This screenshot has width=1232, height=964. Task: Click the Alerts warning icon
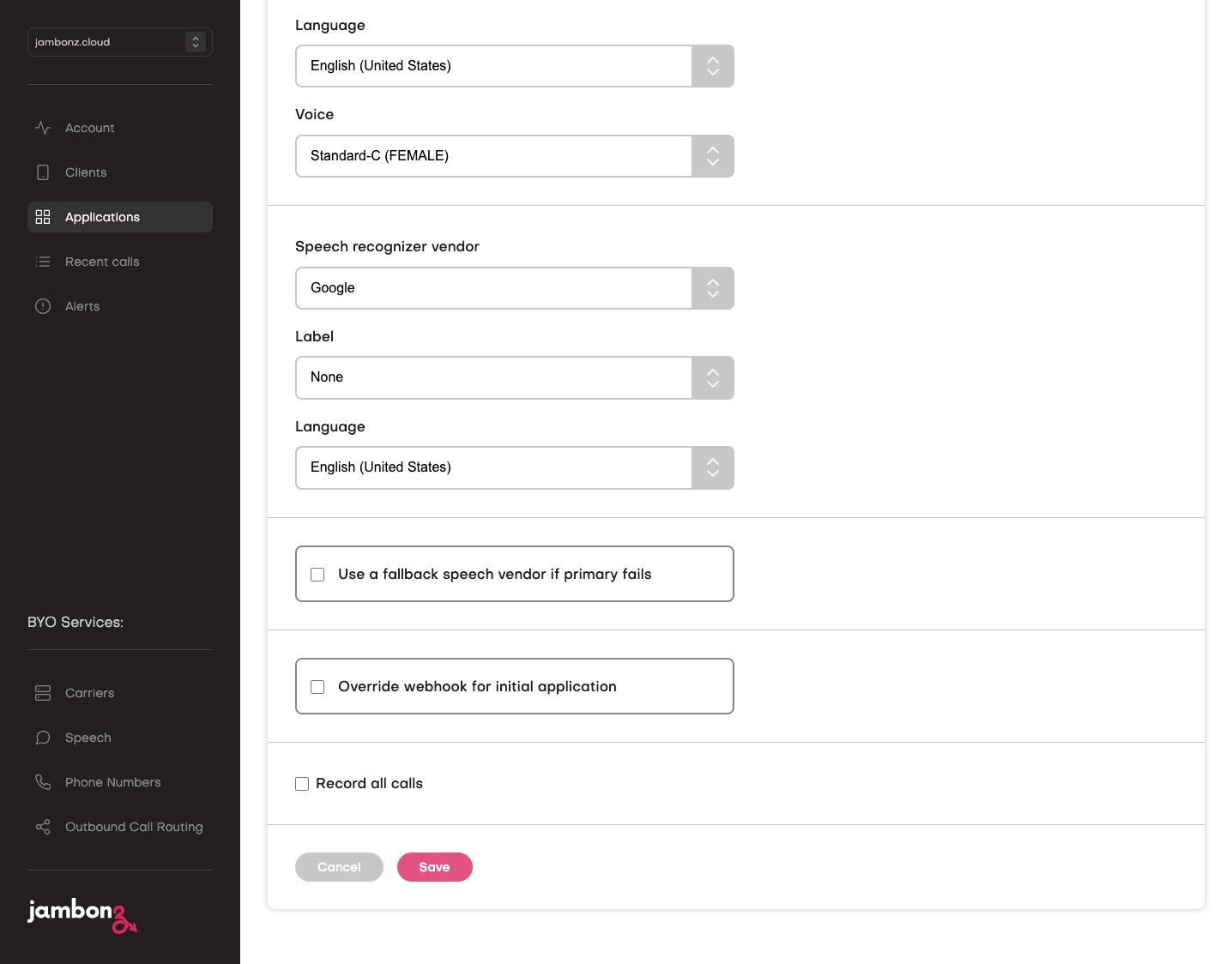click(x=43, y=306)
